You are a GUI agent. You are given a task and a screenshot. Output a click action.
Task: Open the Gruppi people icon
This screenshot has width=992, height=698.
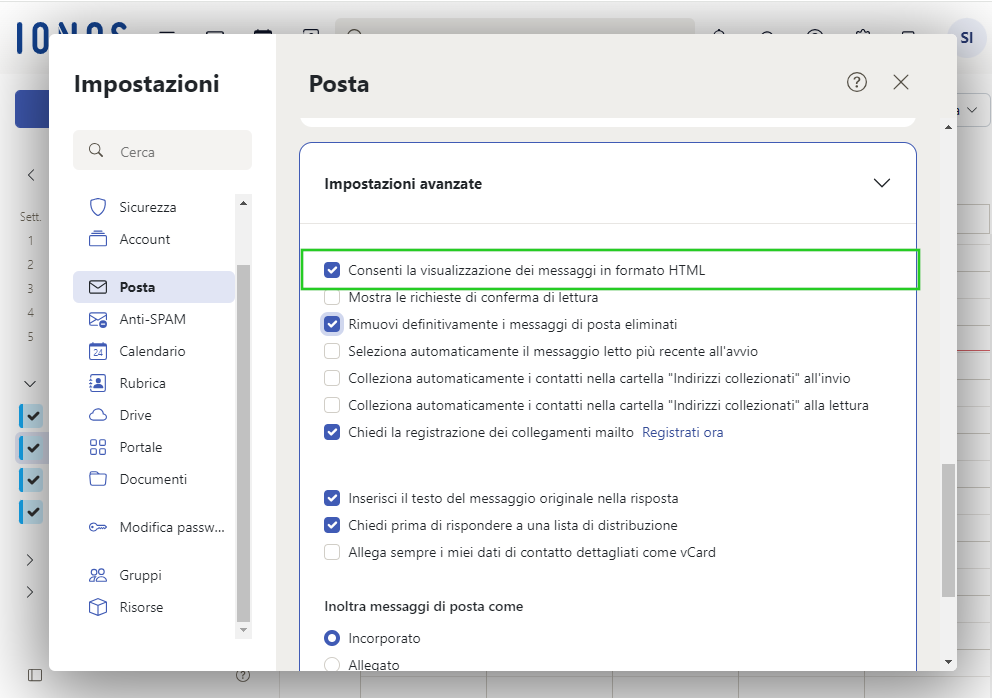pos(97,575)
